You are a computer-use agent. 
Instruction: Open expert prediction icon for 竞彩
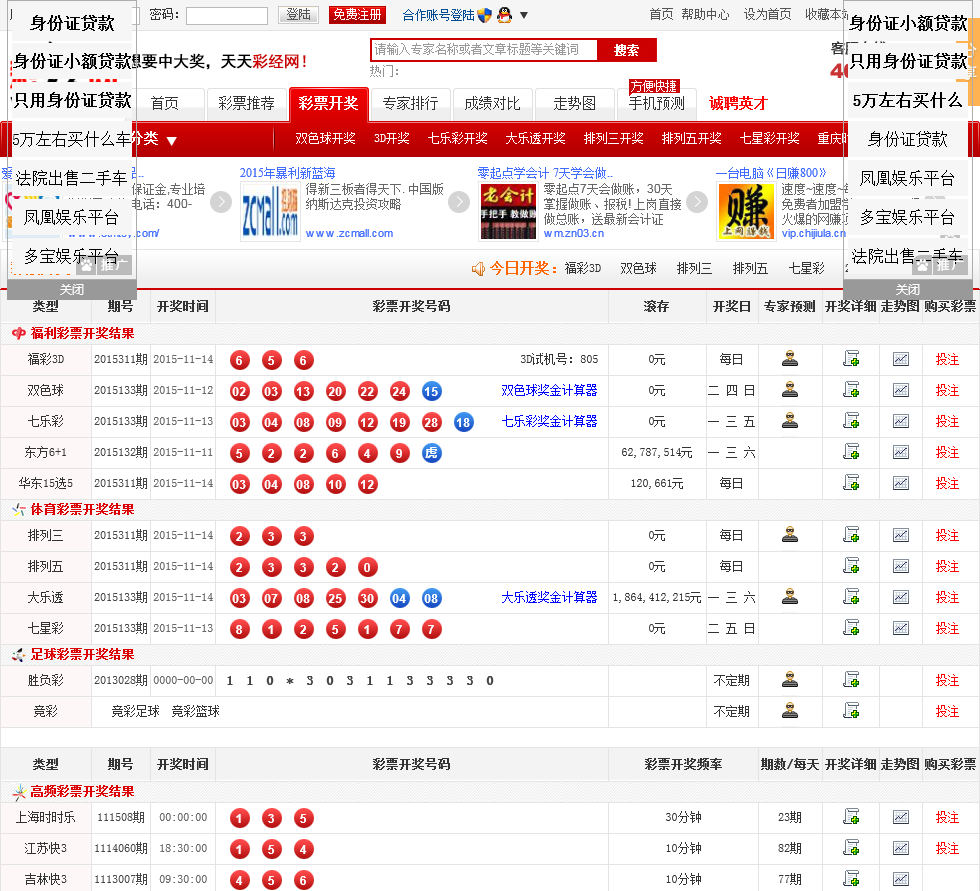pyautogui.click(x=790, y=710)
